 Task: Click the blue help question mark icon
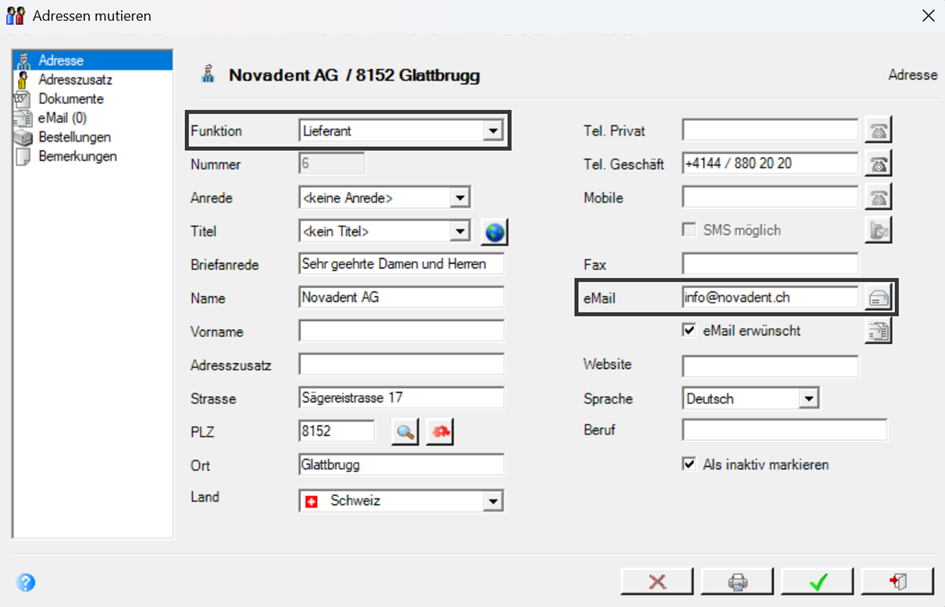(26, 582)
